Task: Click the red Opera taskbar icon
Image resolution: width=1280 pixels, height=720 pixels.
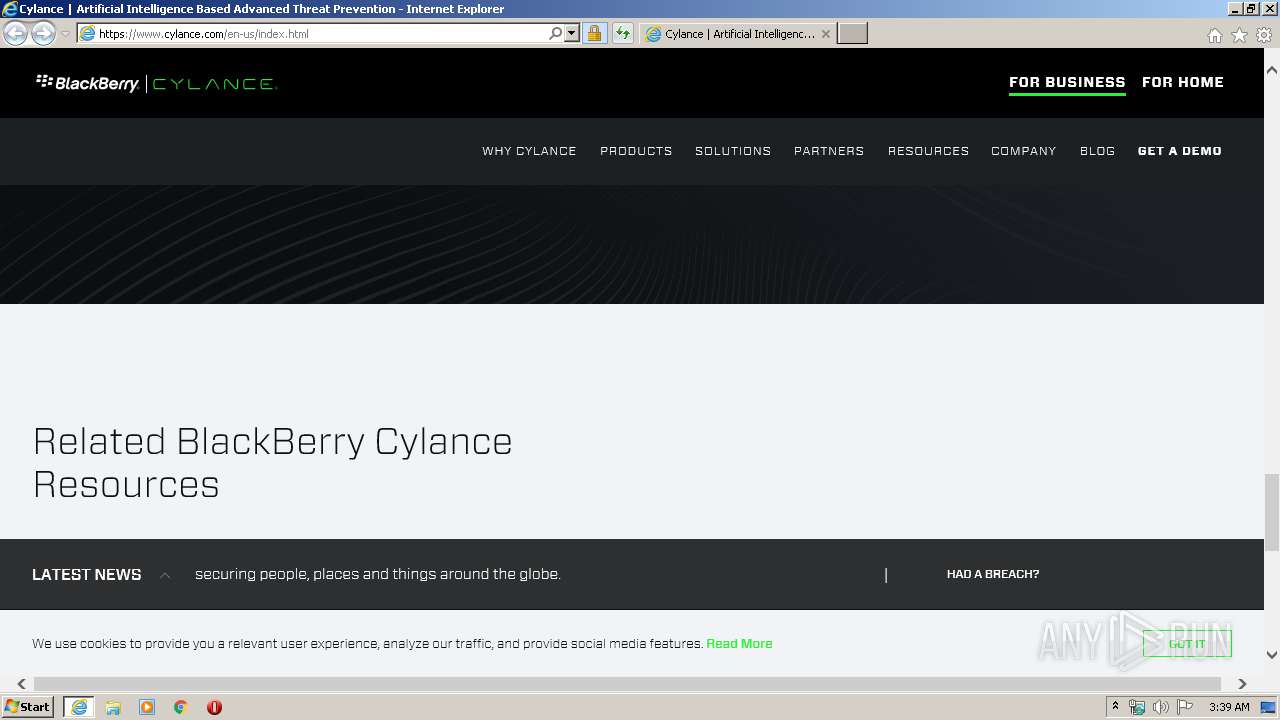Action: (x=214, y=707)
